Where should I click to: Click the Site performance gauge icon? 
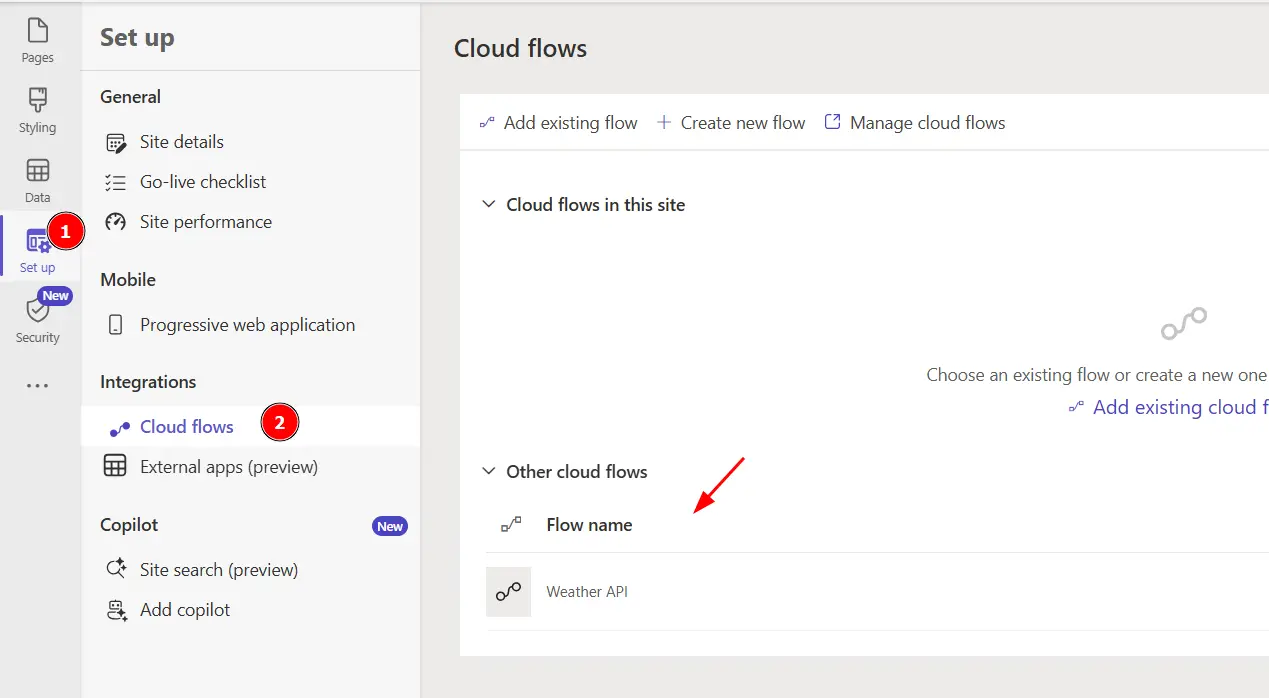pos(116,222)
